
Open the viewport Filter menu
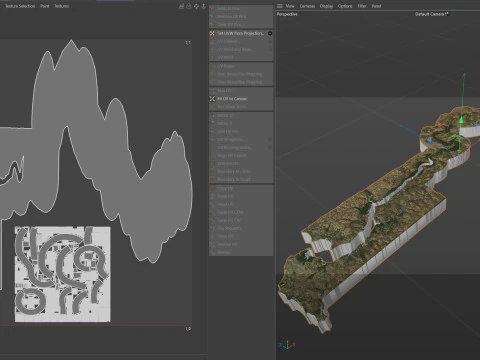362,6
